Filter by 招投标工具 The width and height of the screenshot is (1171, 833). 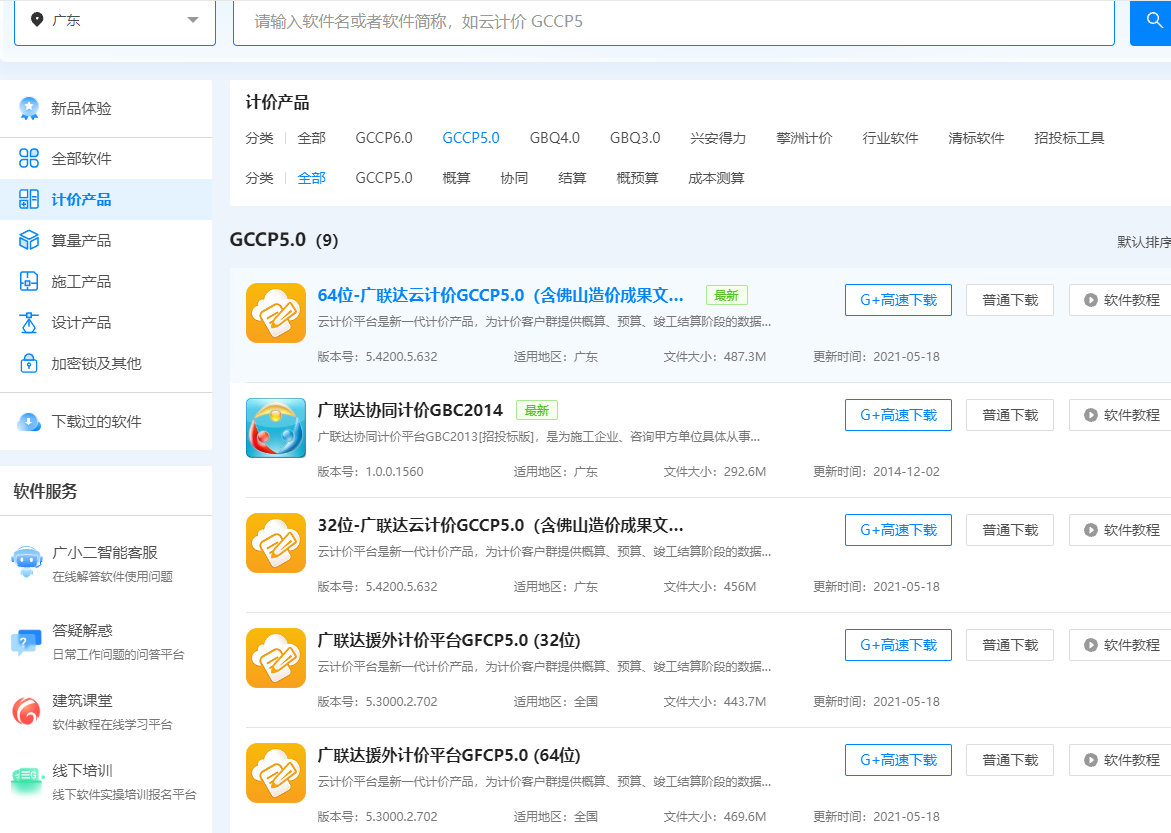[1069, 138]
